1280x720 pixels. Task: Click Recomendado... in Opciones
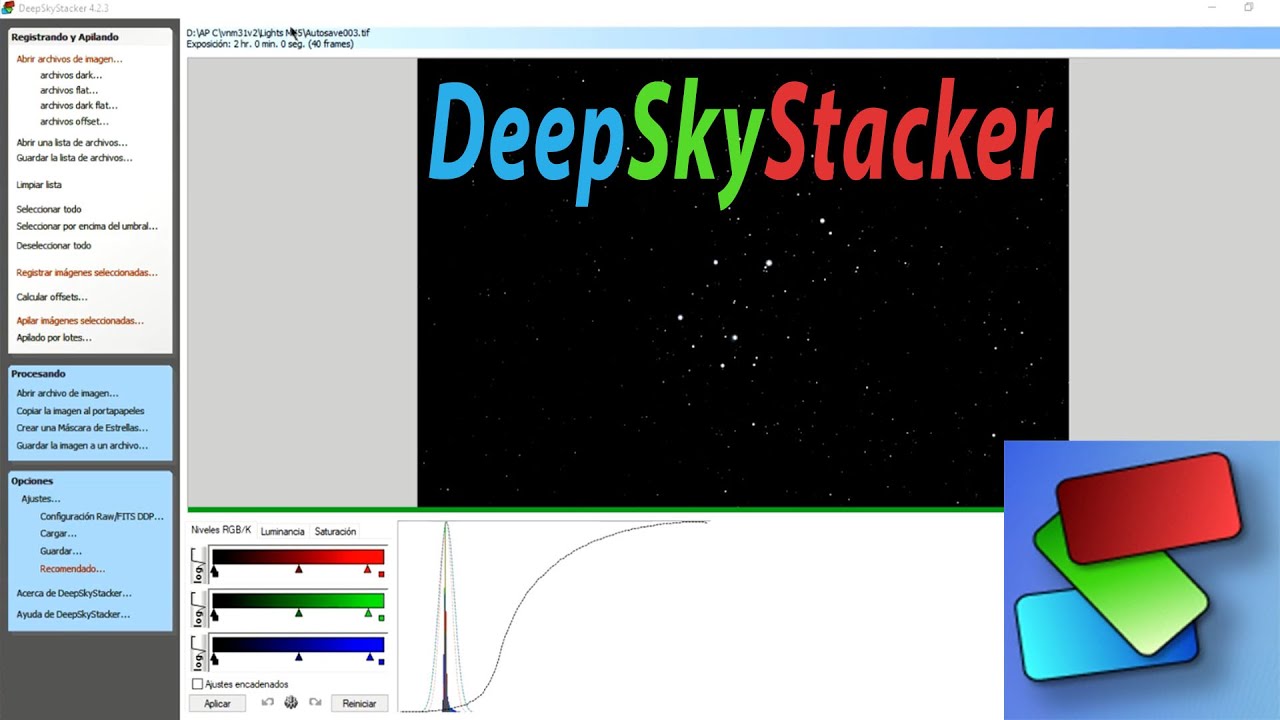coord(72,568)
